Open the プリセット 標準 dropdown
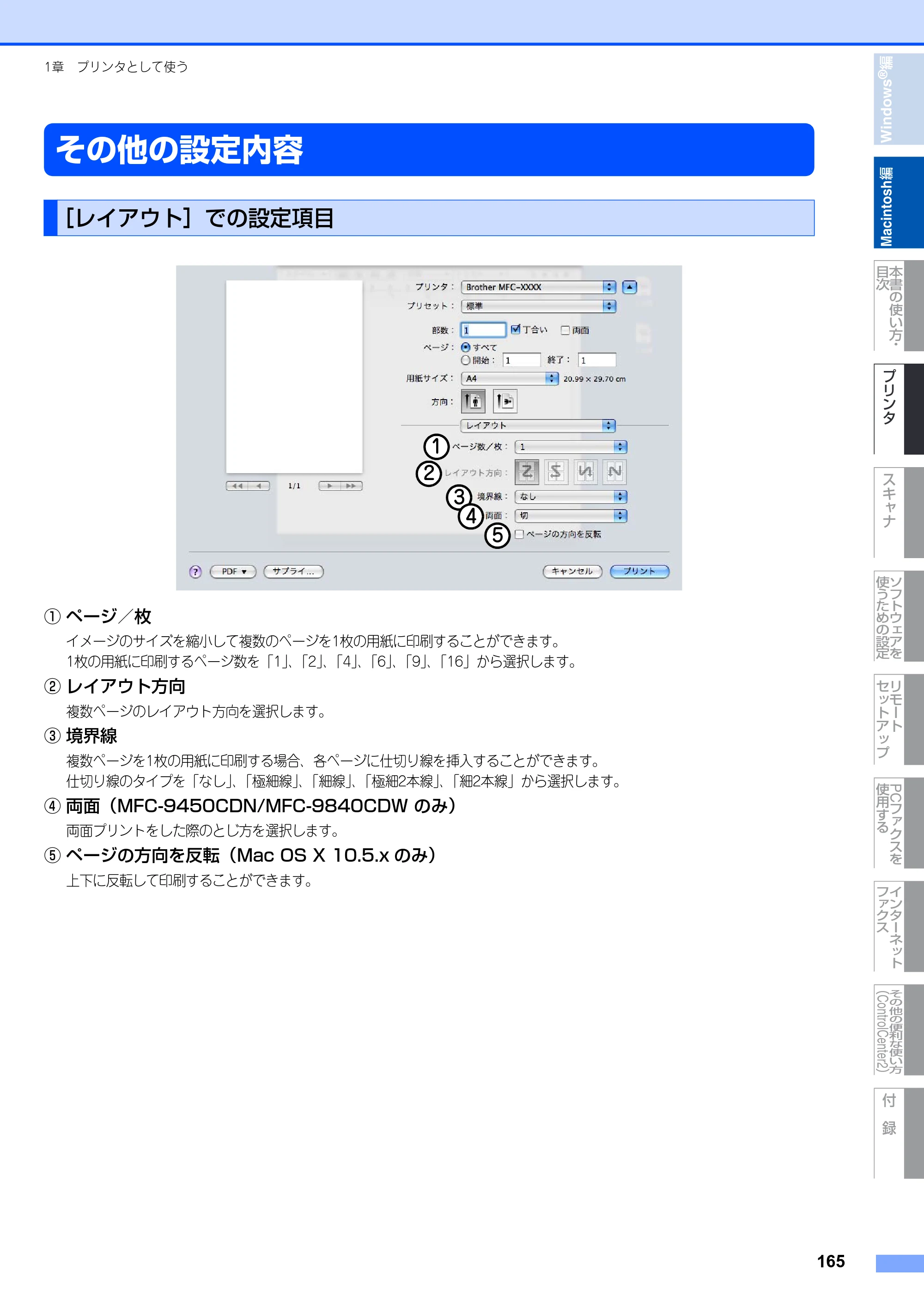Screen dimensions: 924x1308 point(538,306)
